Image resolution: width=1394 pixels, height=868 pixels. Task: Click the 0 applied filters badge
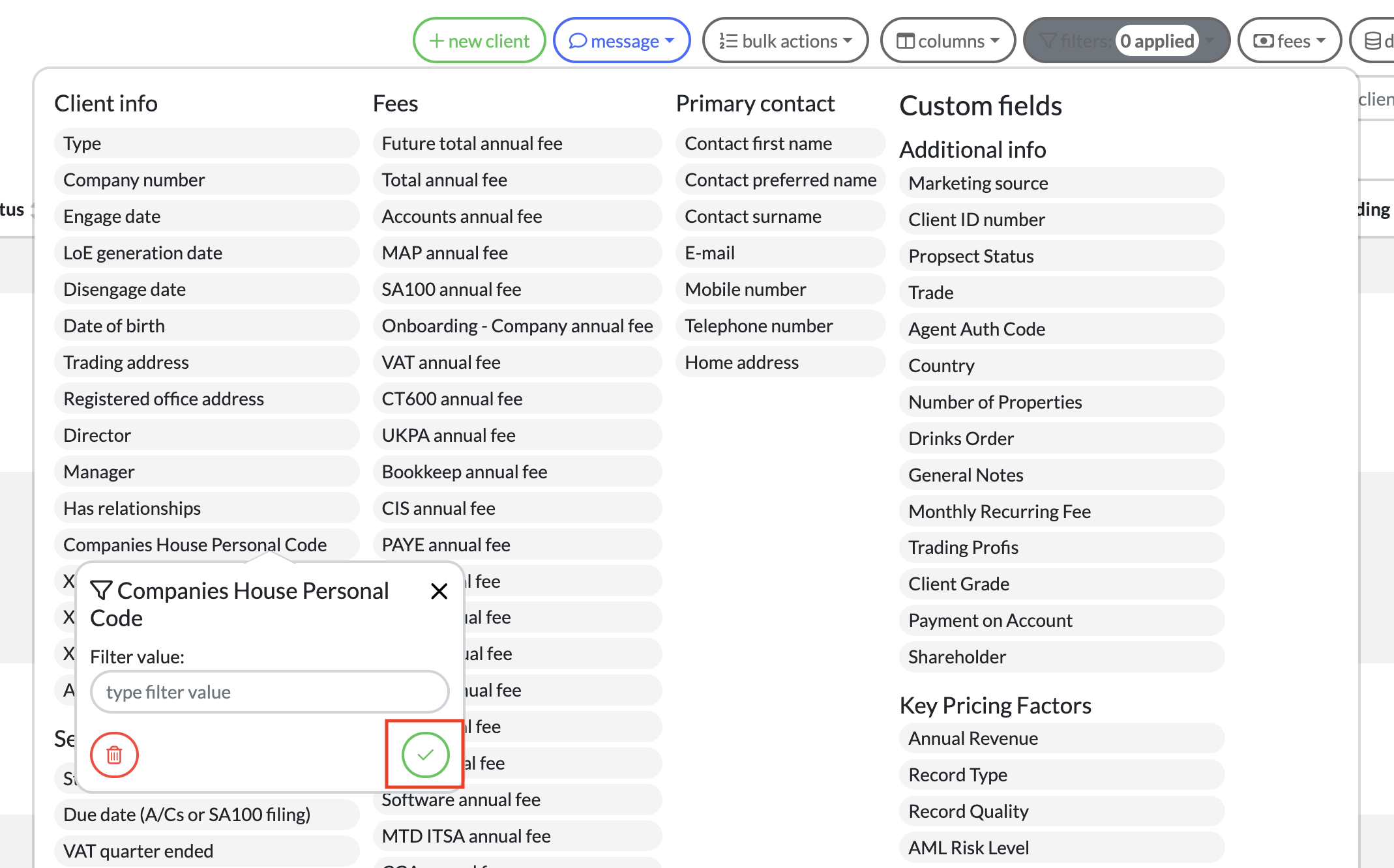pyautogui.click(x=1157, y=41)
